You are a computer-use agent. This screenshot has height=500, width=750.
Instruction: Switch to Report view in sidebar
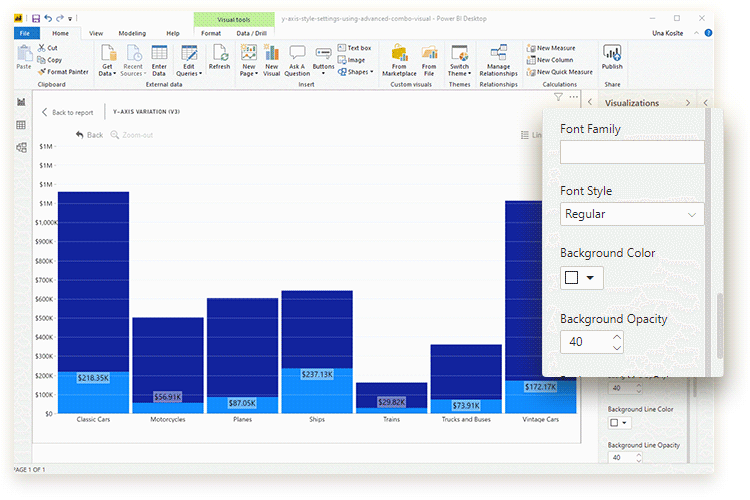pos(21,102)
